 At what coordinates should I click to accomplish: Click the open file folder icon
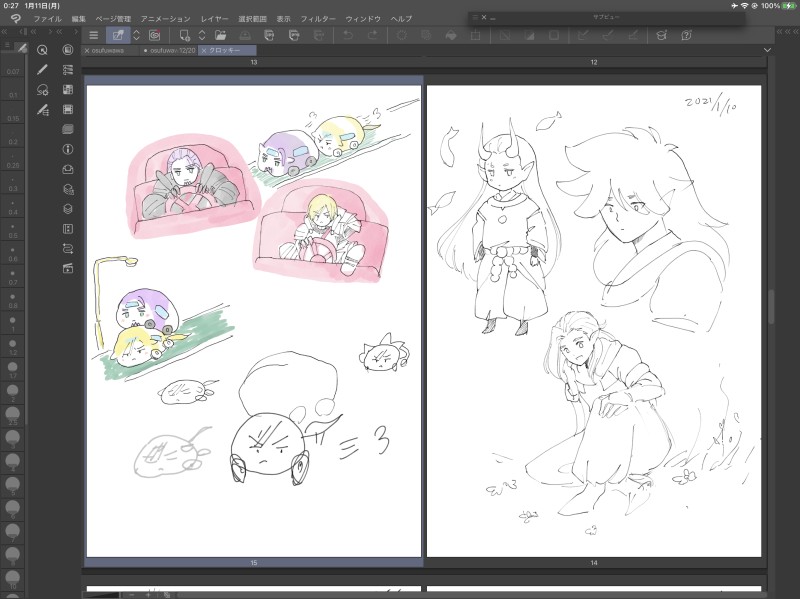pyautogui.click(x=220, y=35)
